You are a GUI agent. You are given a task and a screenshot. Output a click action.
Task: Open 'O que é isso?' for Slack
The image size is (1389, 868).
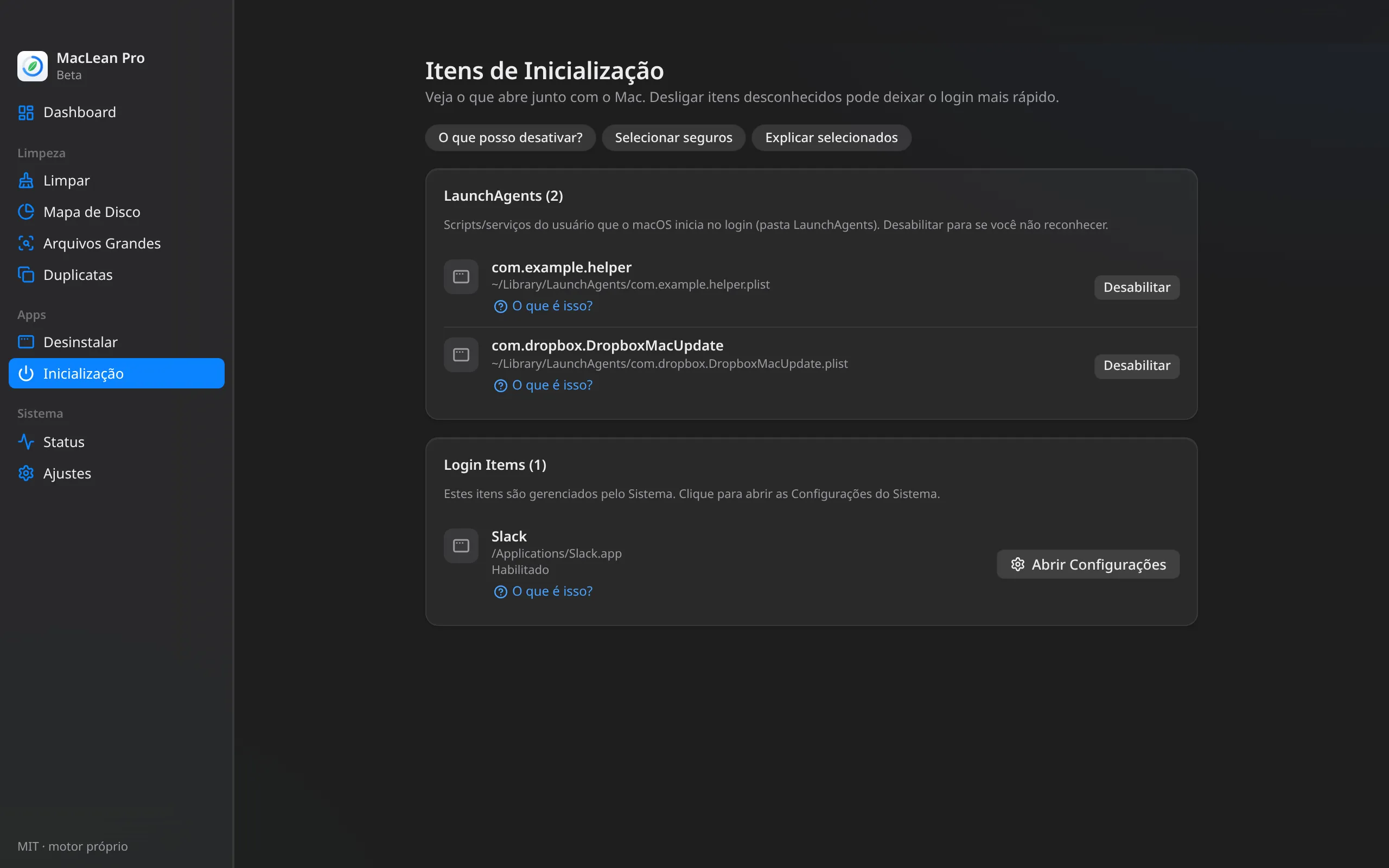coord(543,591)
